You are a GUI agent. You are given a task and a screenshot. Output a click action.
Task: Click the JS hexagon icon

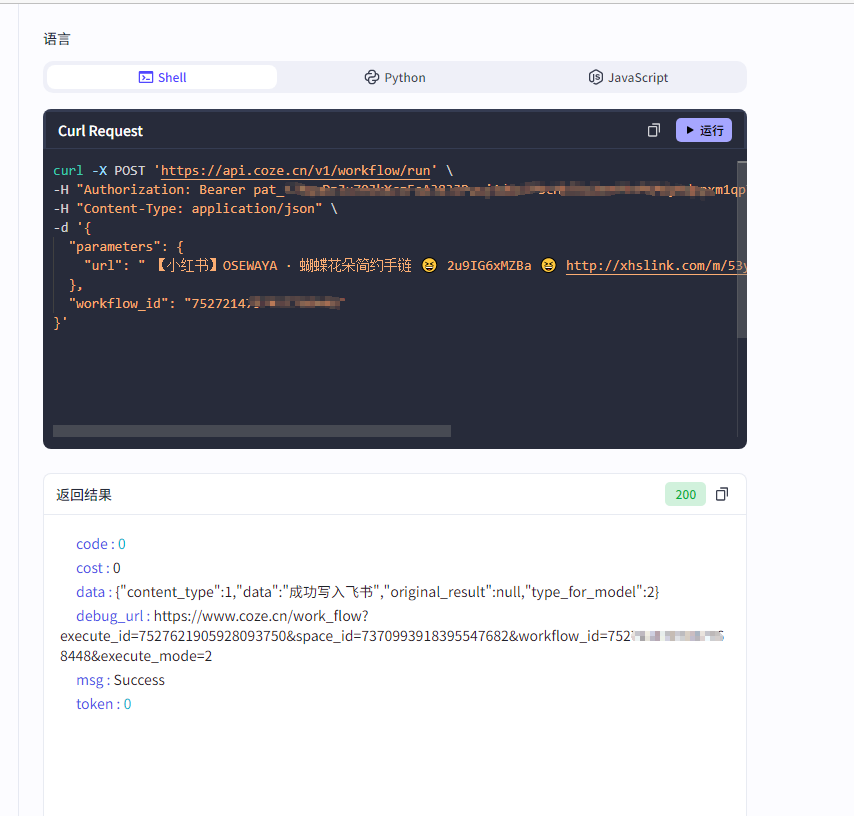point(596,77)
